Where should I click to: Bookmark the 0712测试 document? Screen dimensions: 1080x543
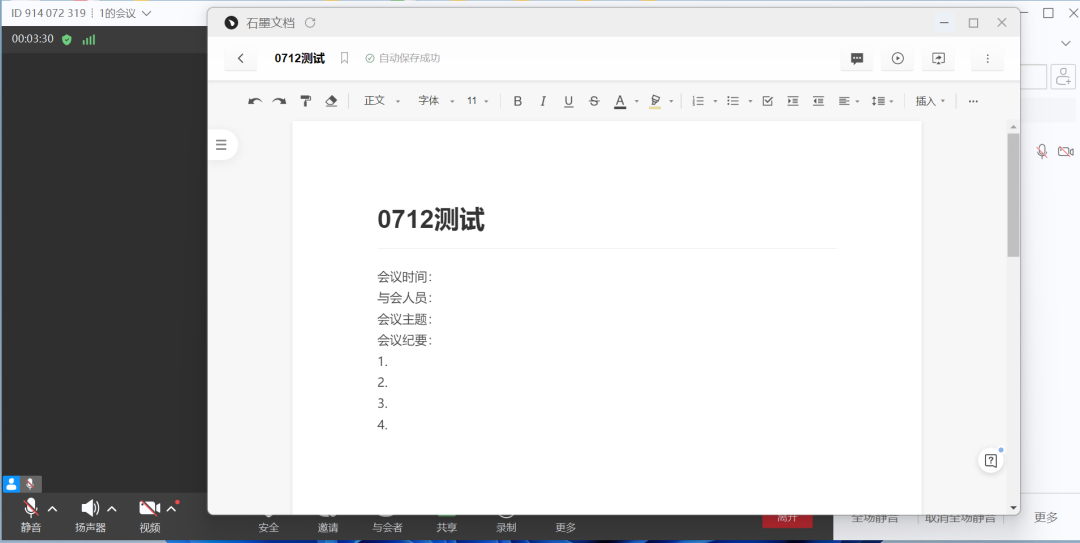(344, 58)
